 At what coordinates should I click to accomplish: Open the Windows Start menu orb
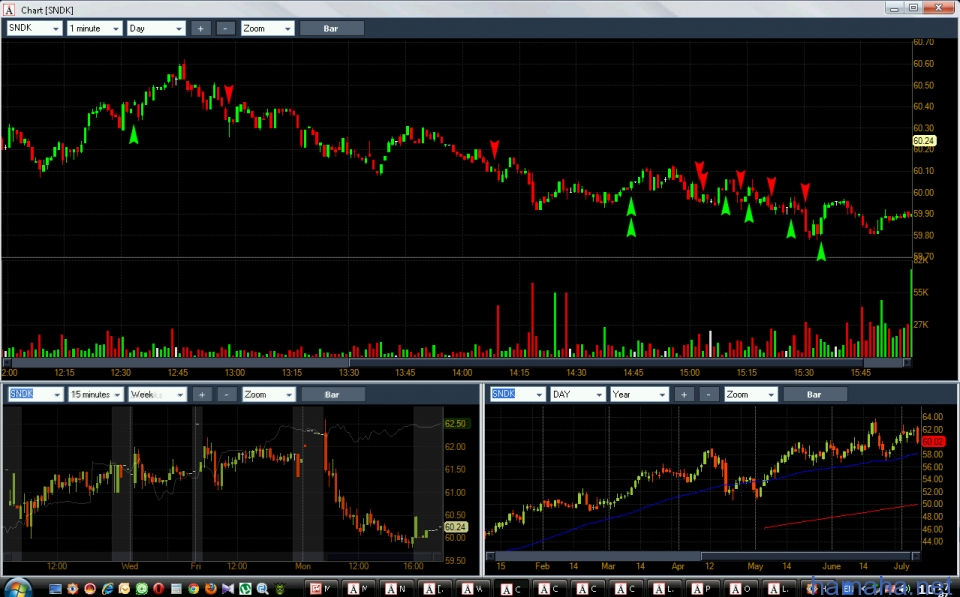[17, 588]
